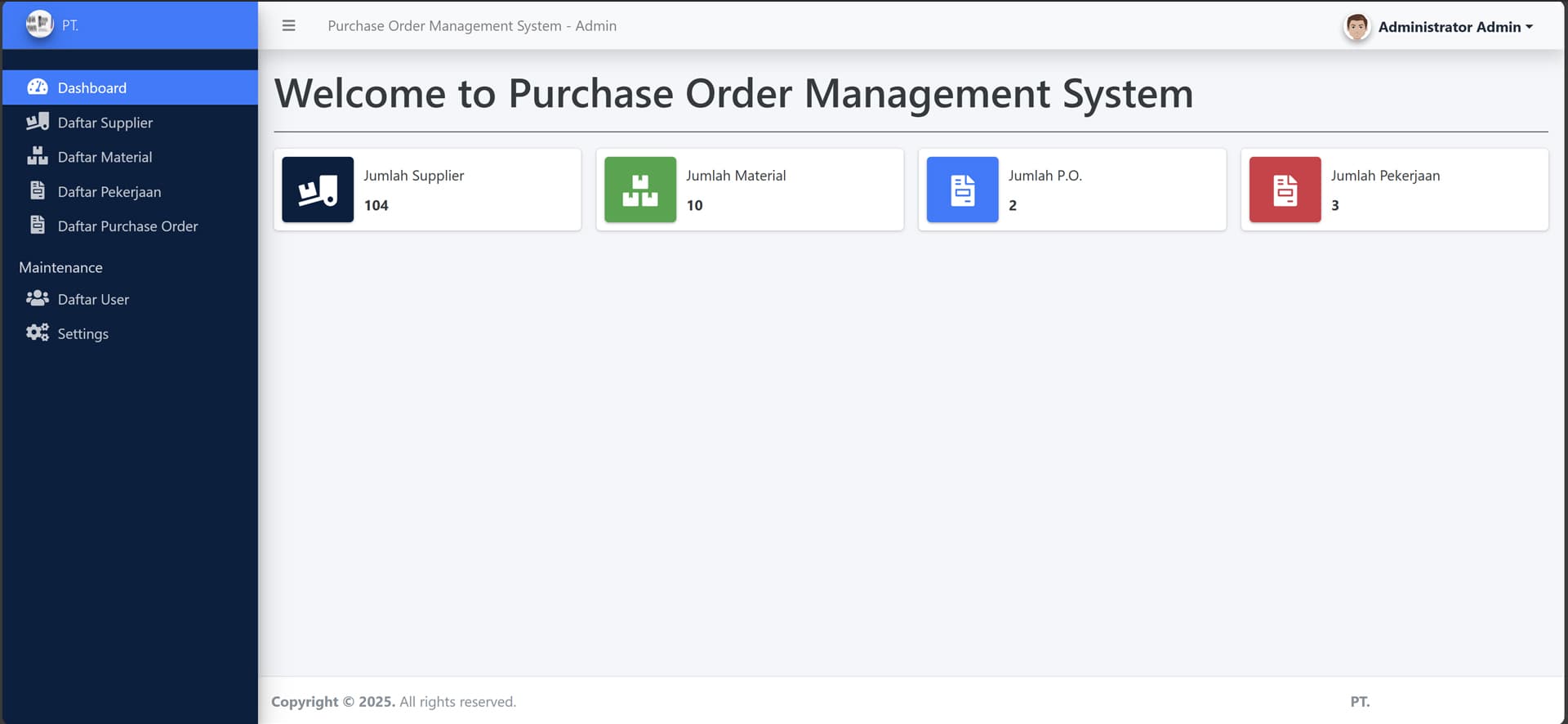Image resolution: width=1568 pixels, height=724 pixels.
Task: Click the hamburger sidebar toggle icon
Action: point(288,25)
